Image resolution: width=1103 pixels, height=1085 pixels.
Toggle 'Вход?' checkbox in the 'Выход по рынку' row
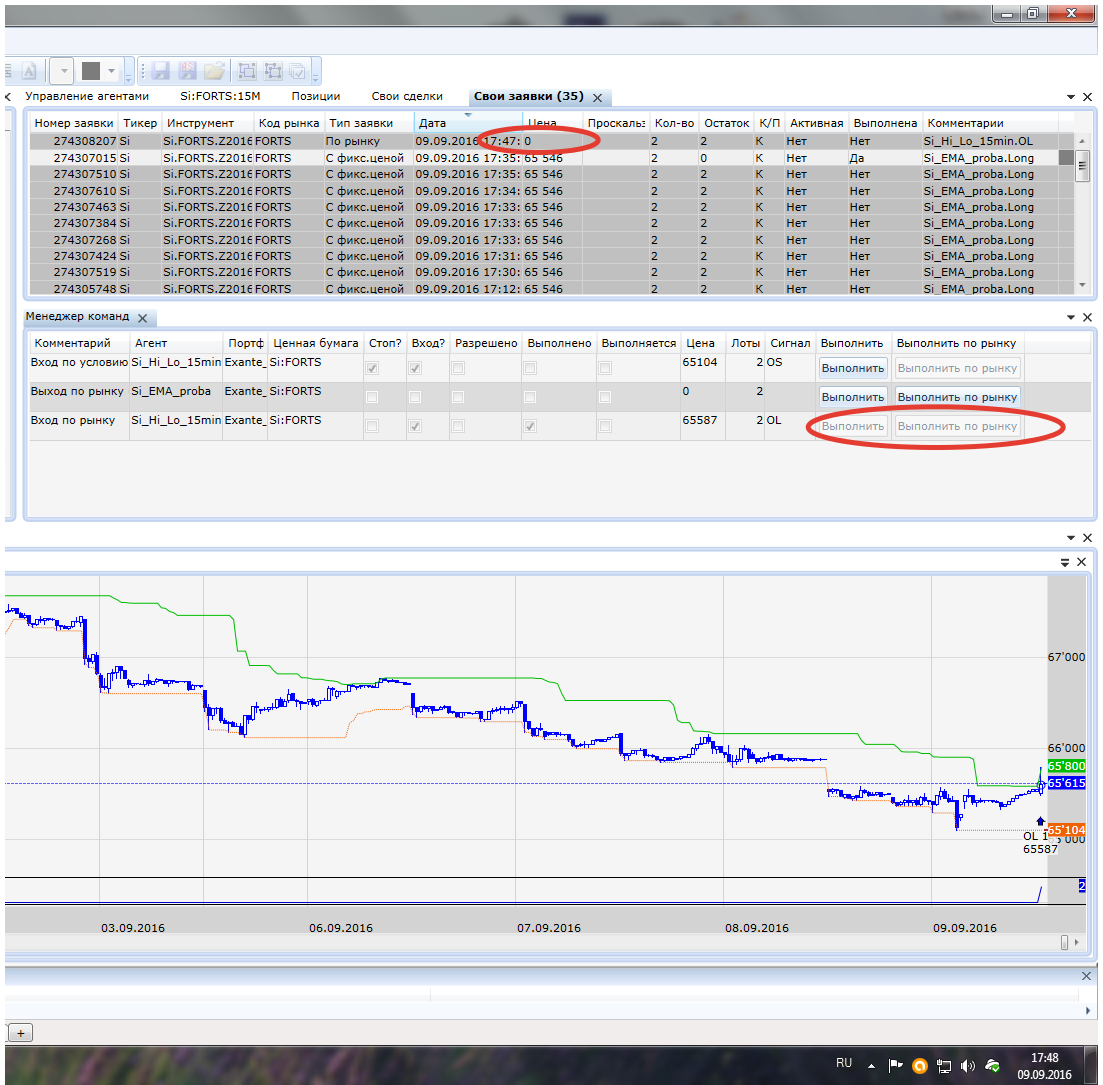(x=416, y=397)
